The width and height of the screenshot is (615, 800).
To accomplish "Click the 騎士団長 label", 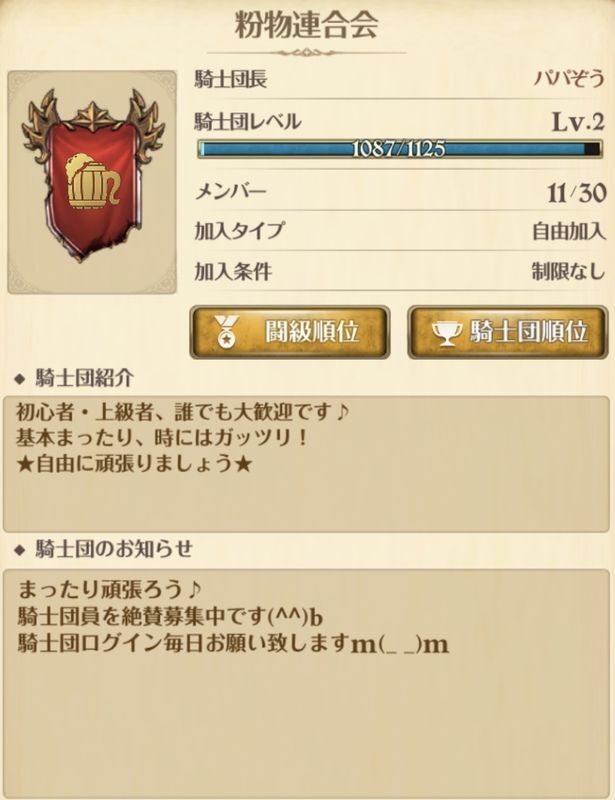I will coord(231,79).
